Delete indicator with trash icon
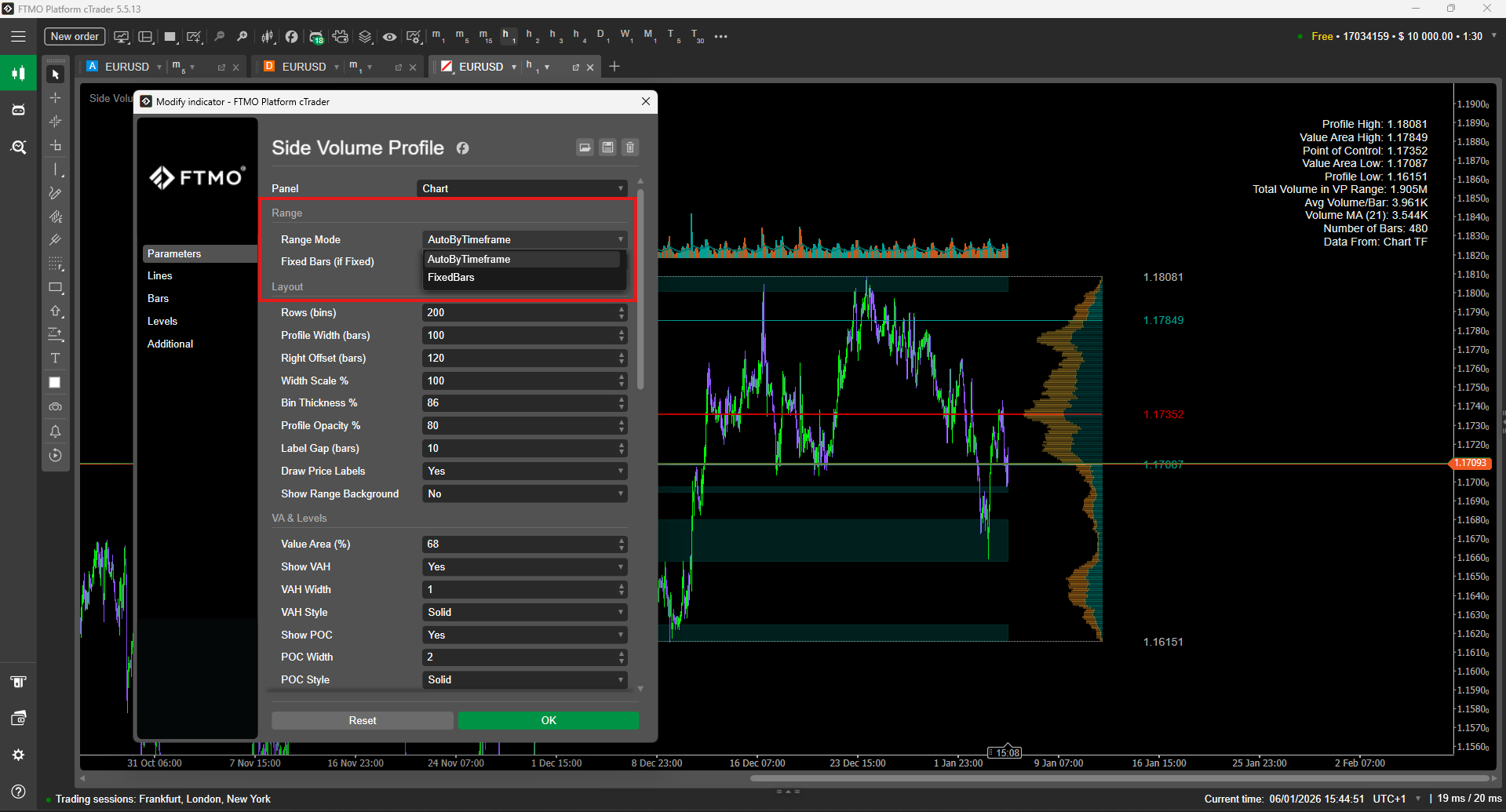Image resolution: width=1506 pixels, height=812 pixels. 630,147
